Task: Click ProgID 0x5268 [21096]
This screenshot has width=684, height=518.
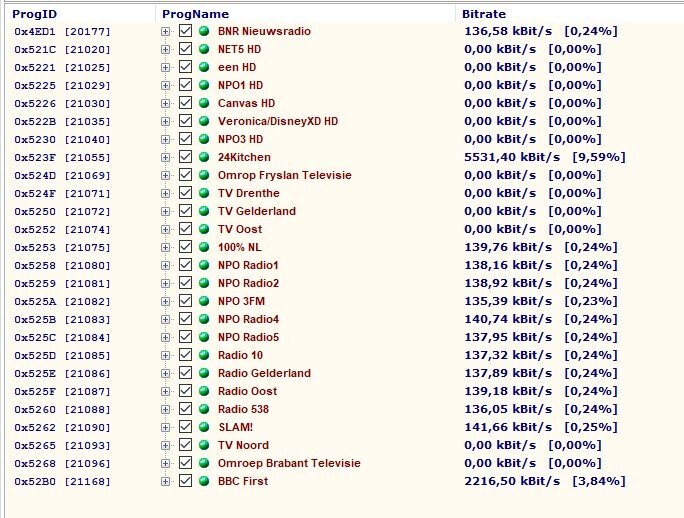Action: tap(62, 463)
